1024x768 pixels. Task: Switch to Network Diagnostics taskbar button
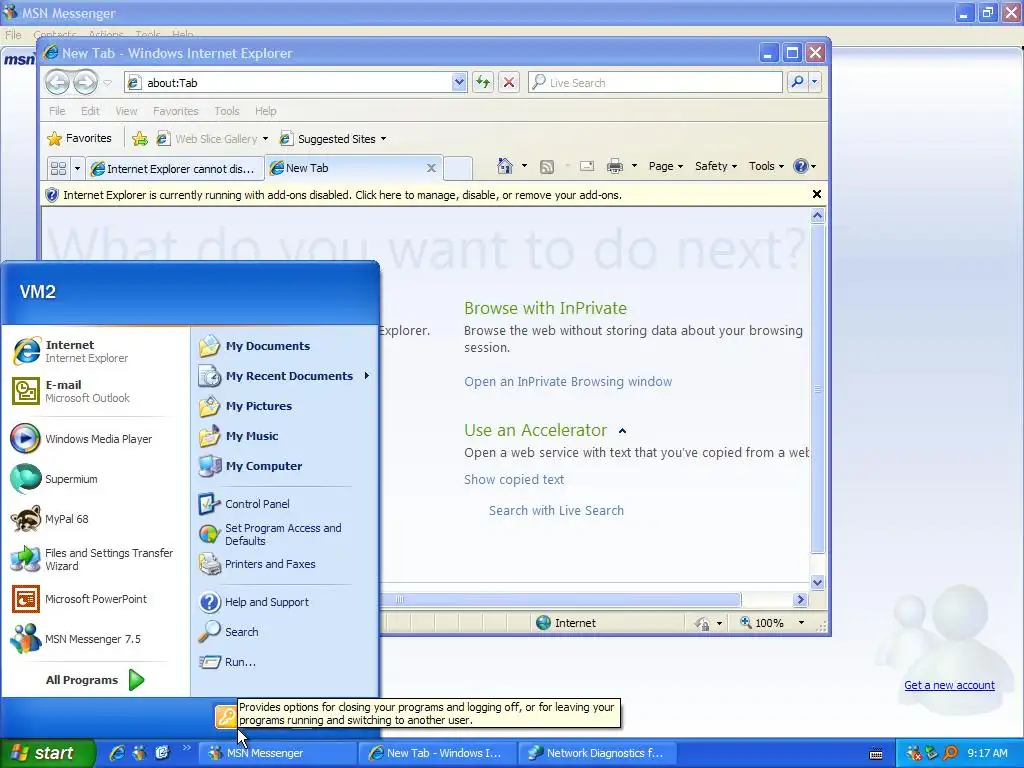tap(598, 753)
